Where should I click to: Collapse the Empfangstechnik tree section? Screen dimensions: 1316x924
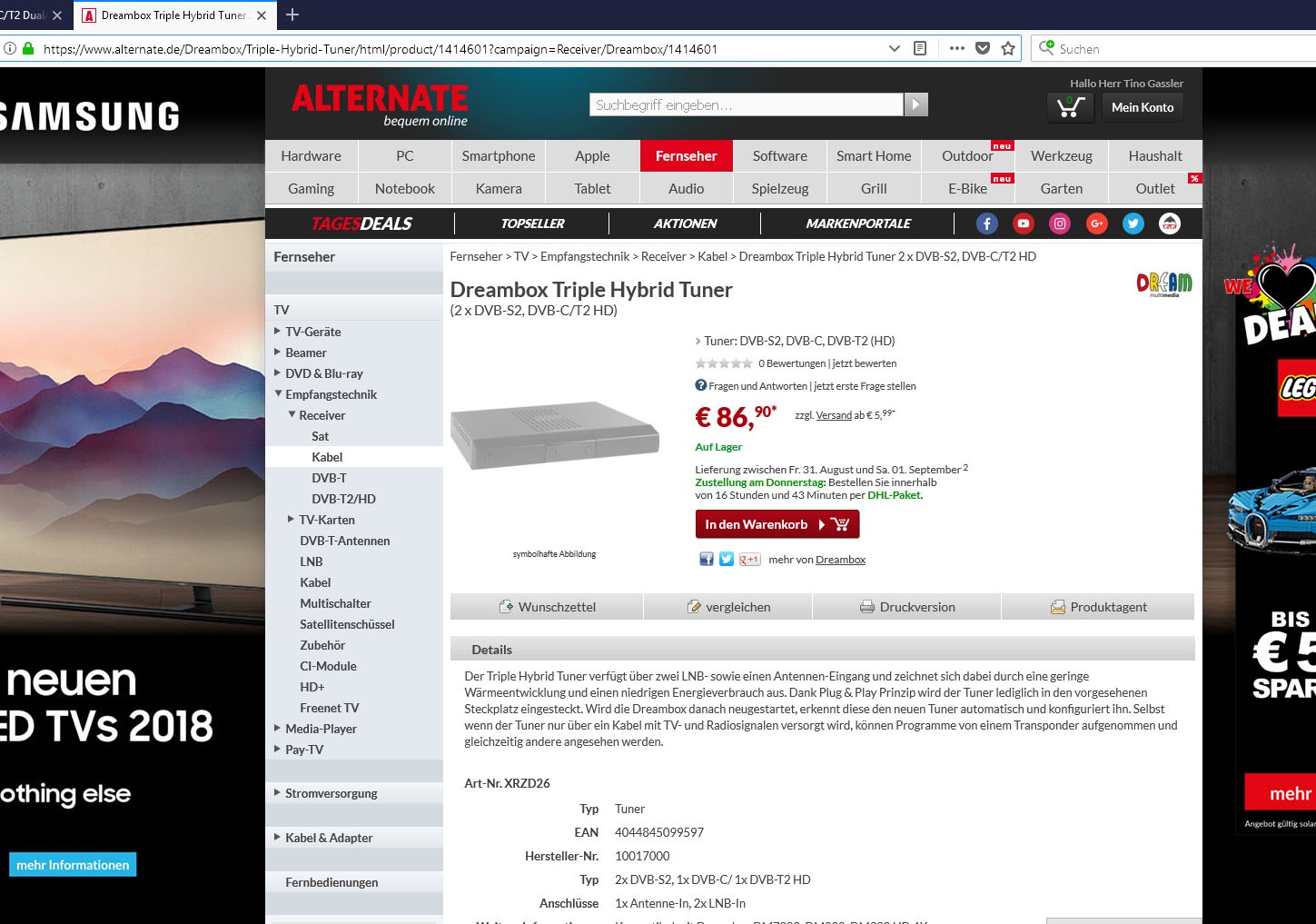(x=279, y=394)
